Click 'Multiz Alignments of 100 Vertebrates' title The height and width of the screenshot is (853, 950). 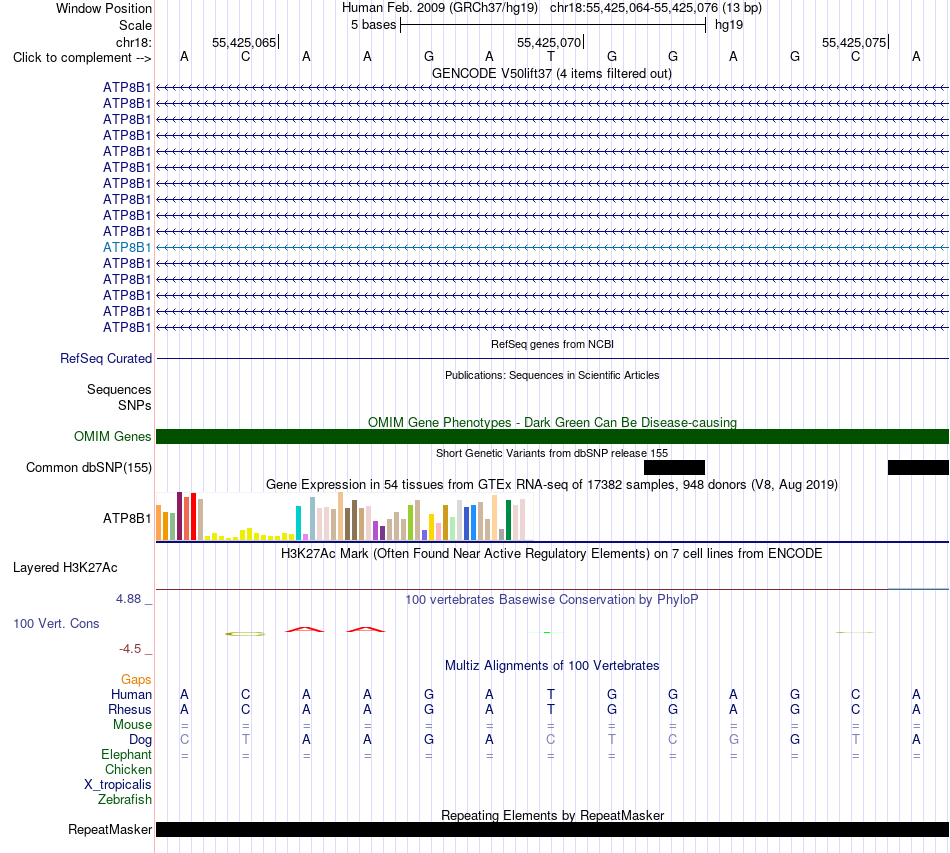[x=552, y=665]
